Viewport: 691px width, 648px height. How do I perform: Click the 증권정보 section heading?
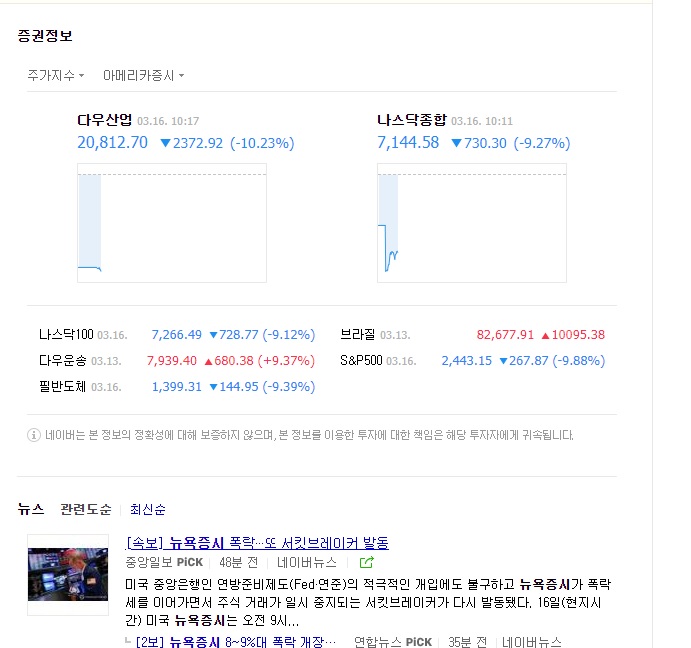point(45,36)
